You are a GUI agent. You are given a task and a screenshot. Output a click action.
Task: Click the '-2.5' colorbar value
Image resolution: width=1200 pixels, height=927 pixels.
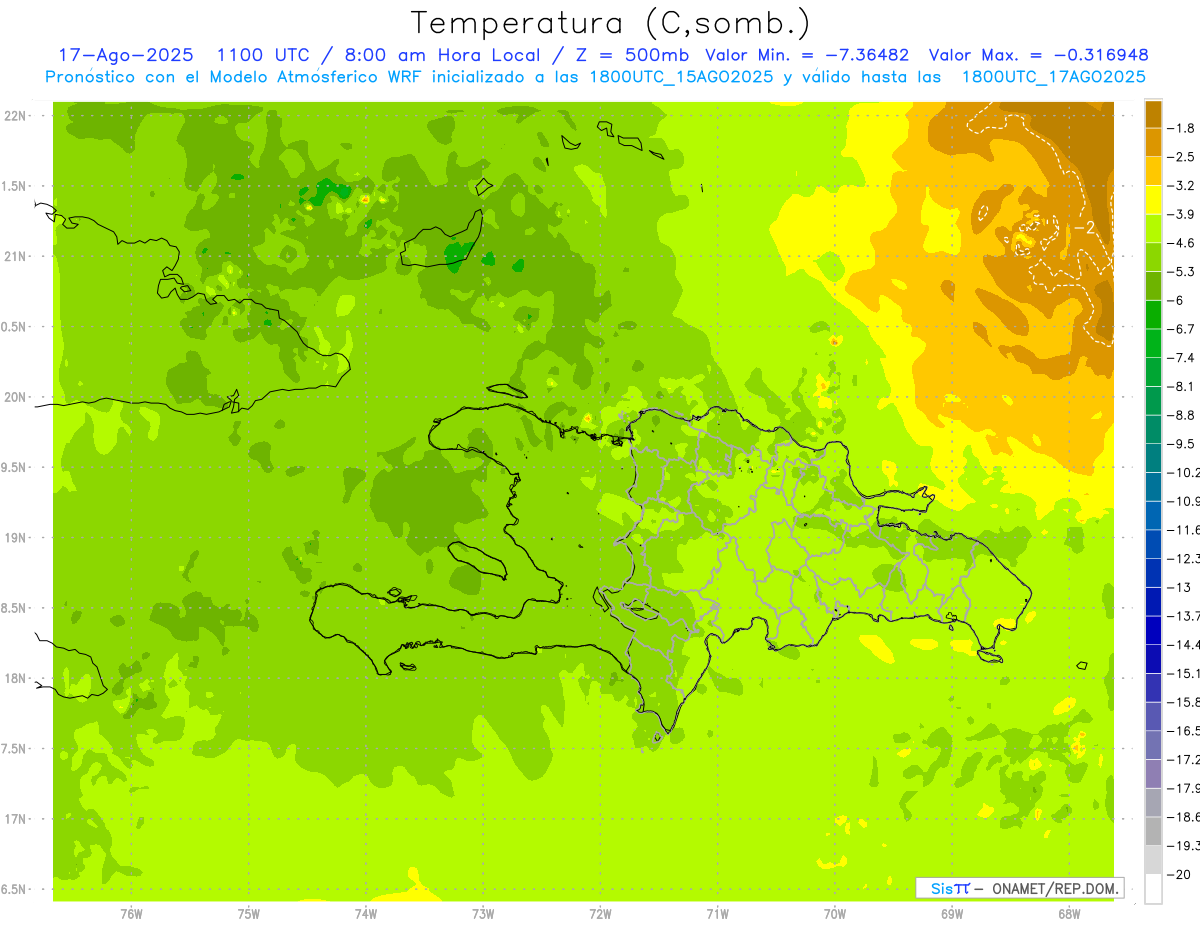tap(1181, 157)
